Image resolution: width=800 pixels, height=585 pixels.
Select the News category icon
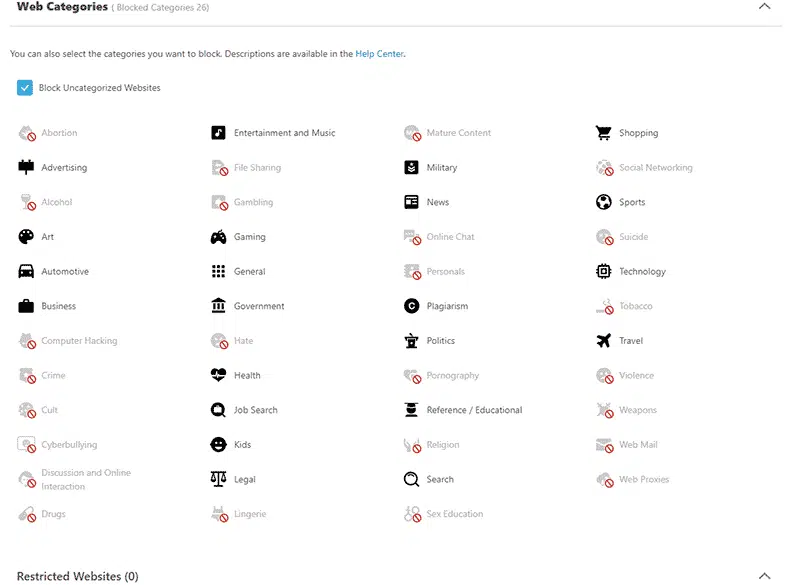click(x=411, y=202)
